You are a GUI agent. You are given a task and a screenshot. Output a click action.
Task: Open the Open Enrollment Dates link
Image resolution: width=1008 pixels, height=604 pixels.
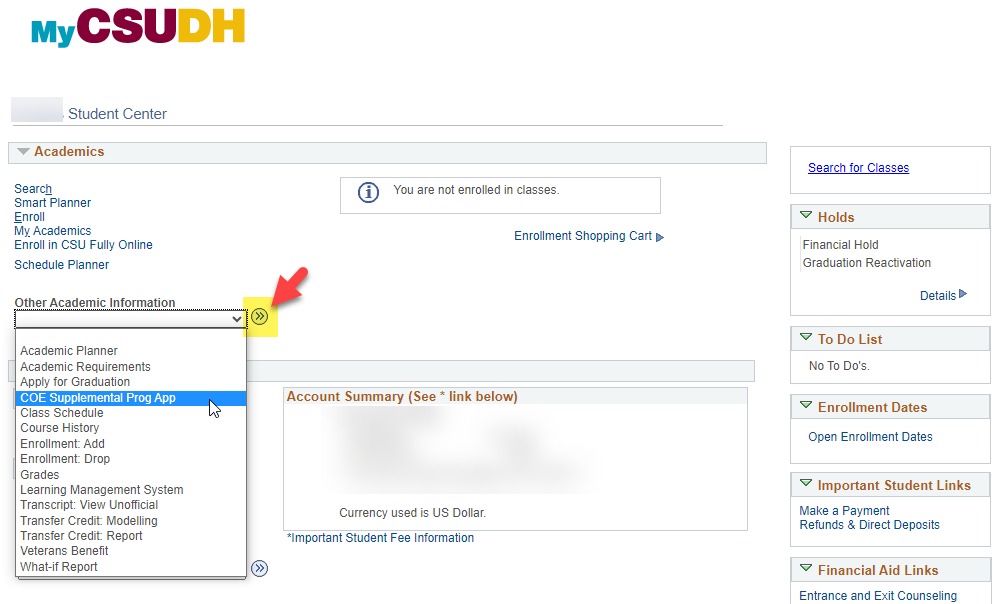coord(870,437)
